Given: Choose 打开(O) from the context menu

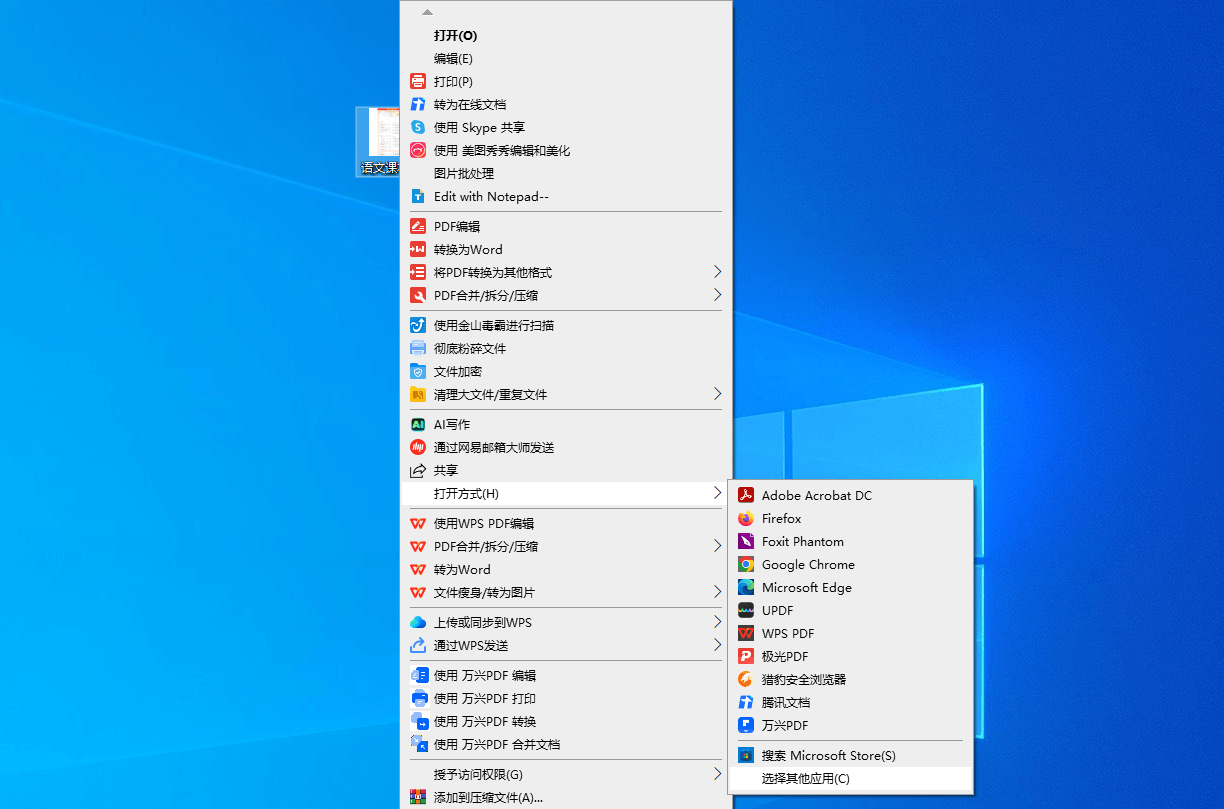Looking at the screenshot, I should (x=565, y=36).
